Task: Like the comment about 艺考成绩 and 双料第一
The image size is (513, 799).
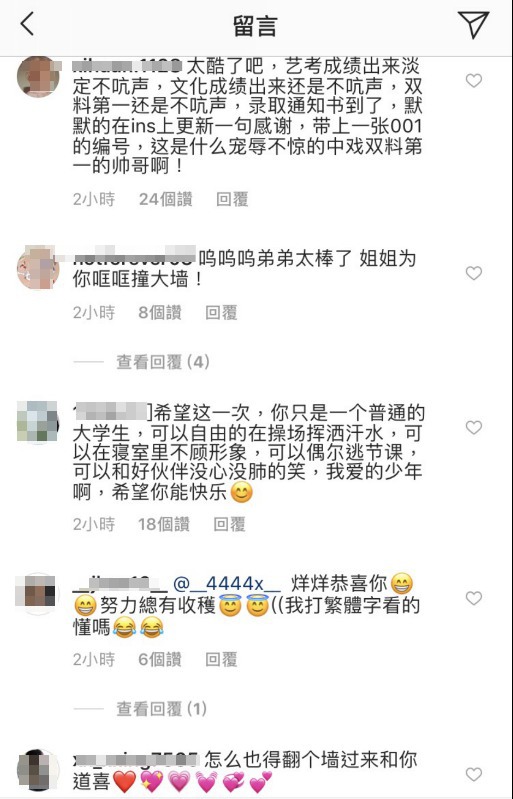Action: (x=474, y=81)
